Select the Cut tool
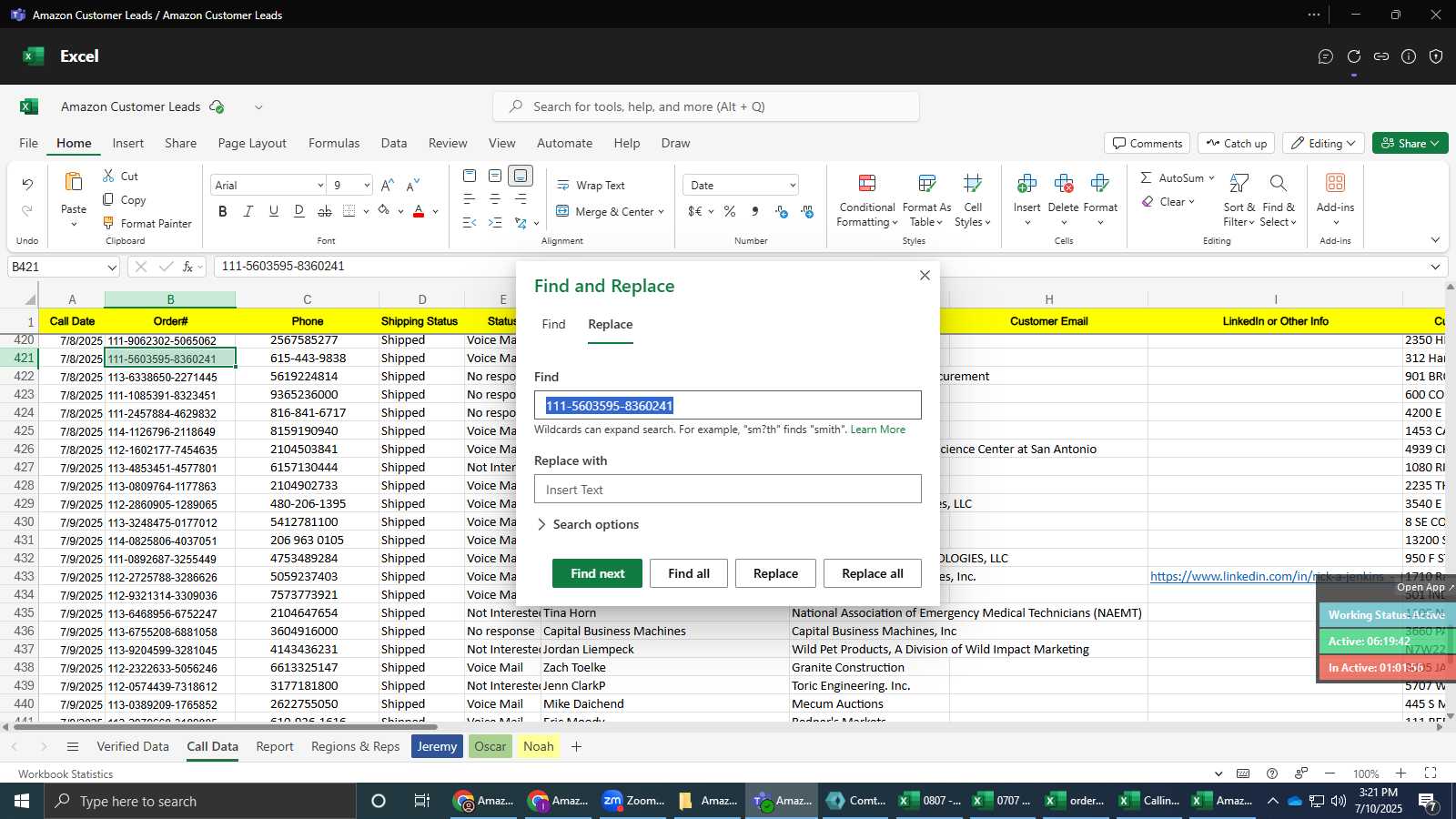 [120, 176]
